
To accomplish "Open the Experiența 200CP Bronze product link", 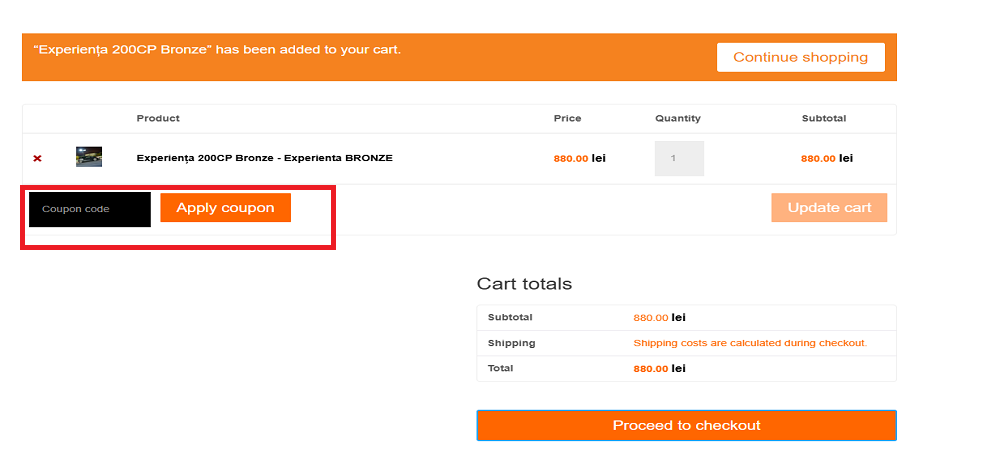I will tap(264, 158).
